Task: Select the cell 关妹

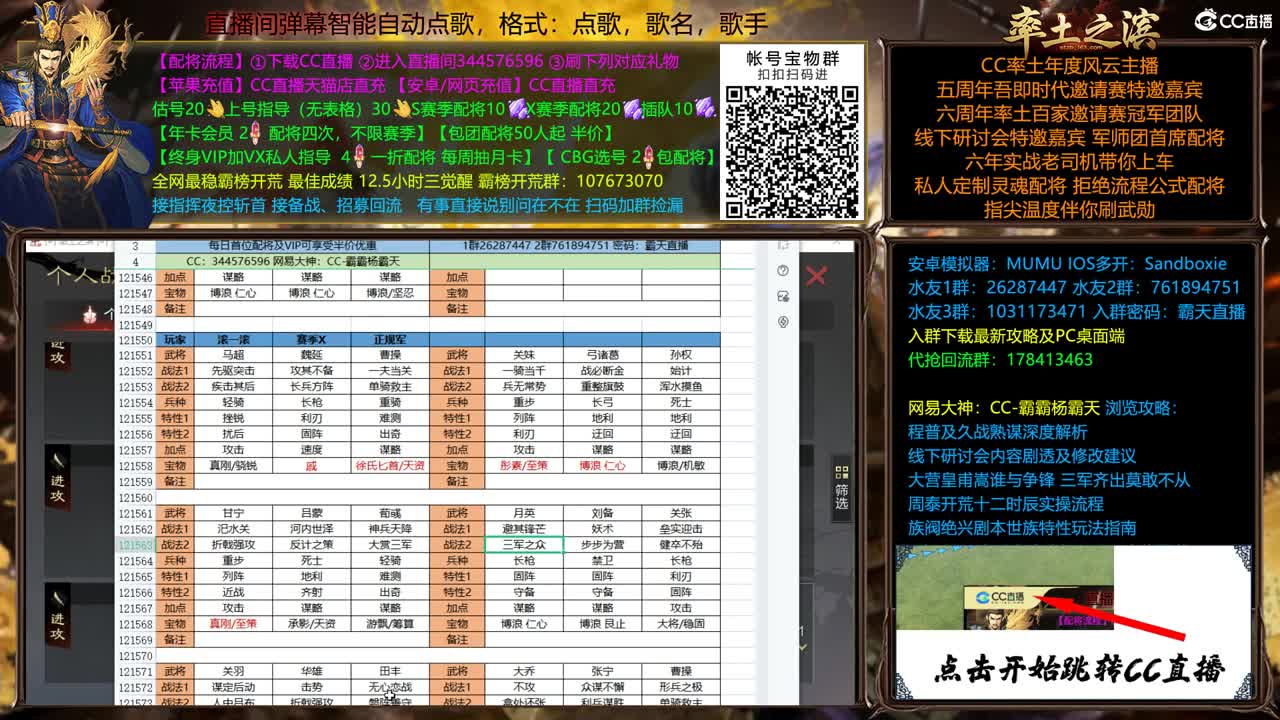Action: (x=523, y=355)
